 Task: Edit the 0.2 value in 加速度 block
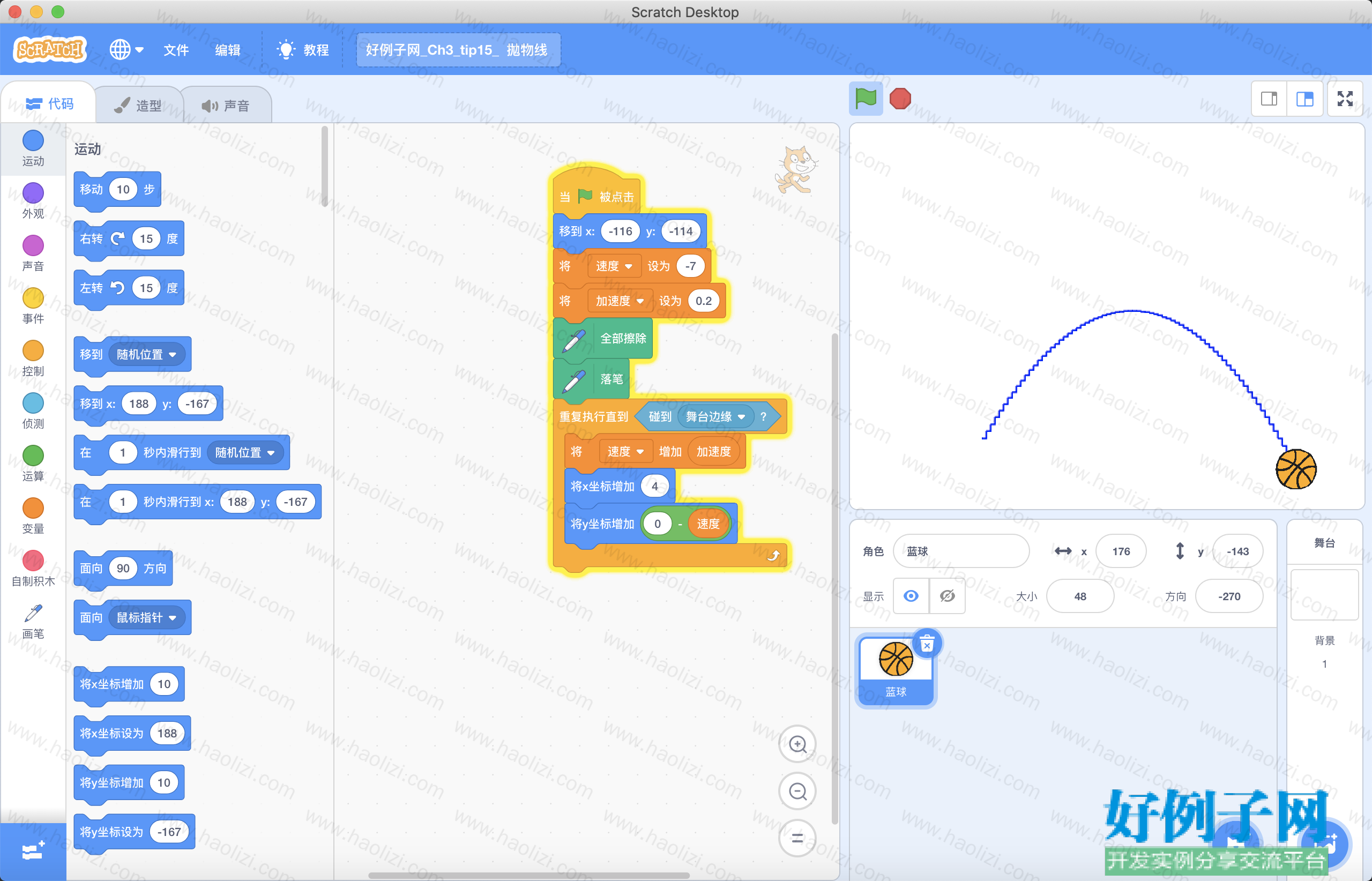click(x=703, y=301)
